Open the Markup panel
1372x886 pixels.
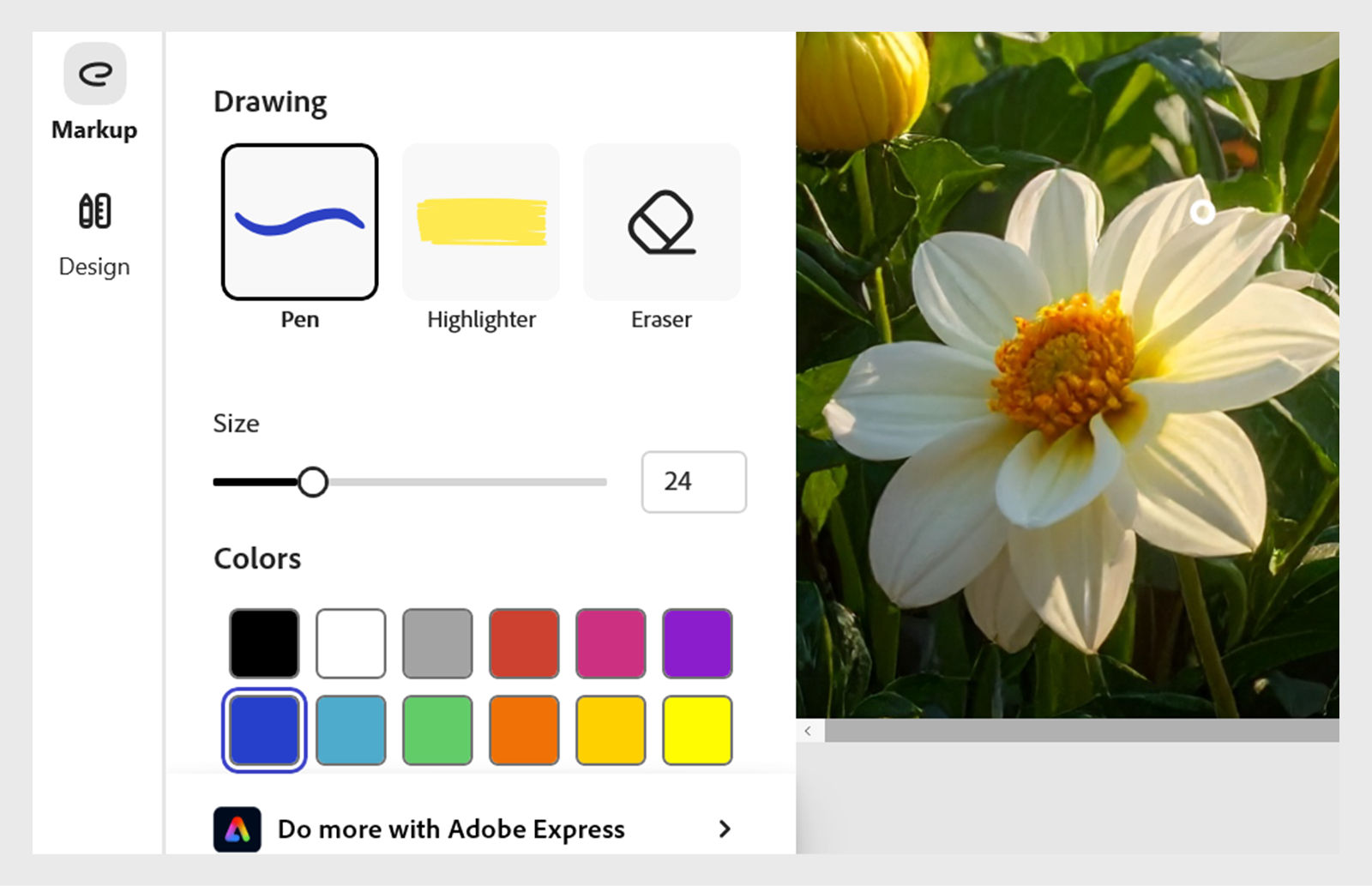[94, 94]
